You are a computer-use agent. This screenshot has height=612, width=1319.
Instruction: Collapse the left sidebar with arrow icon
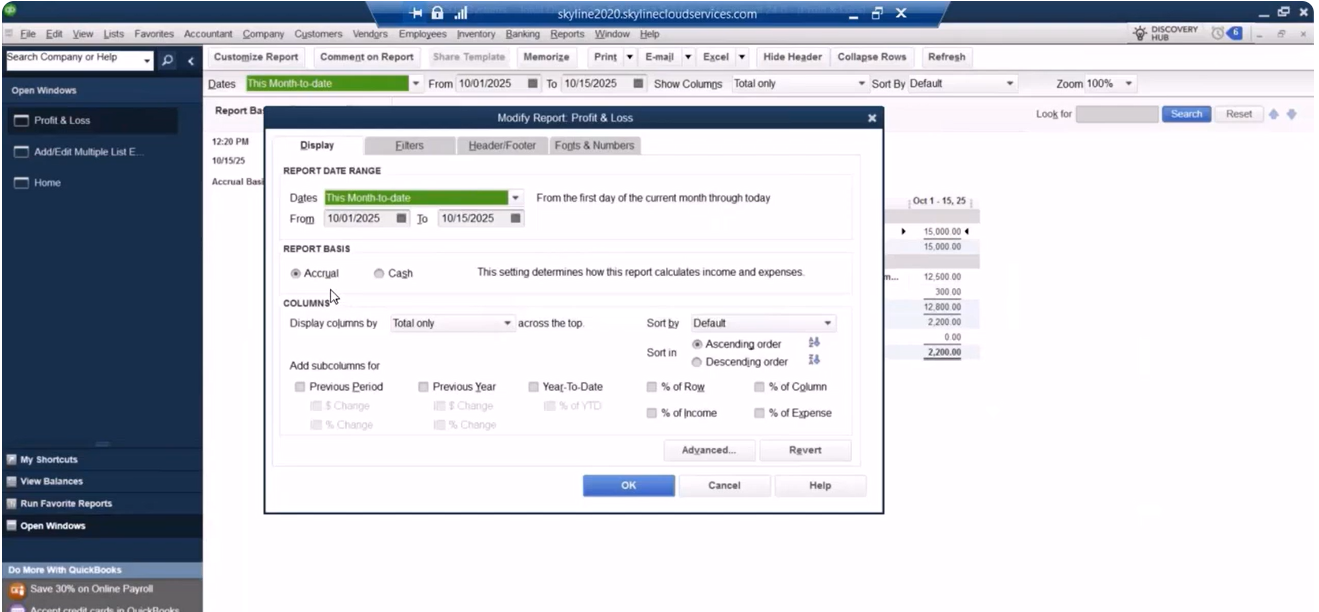[190, 62]
